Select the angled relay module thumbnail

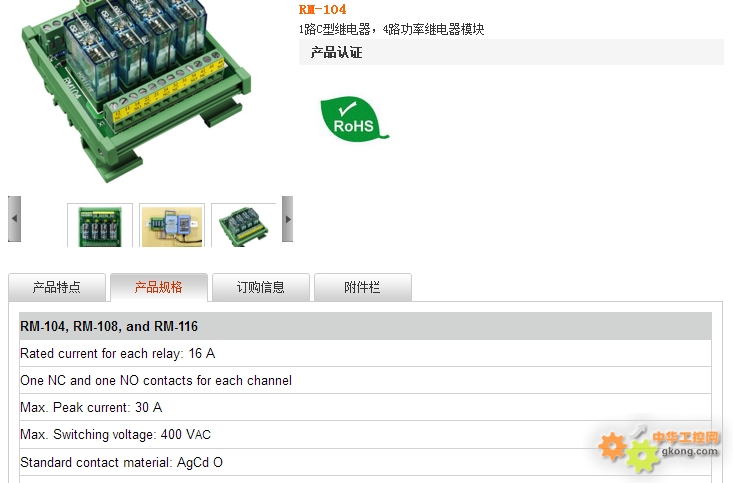coord(244,226)
